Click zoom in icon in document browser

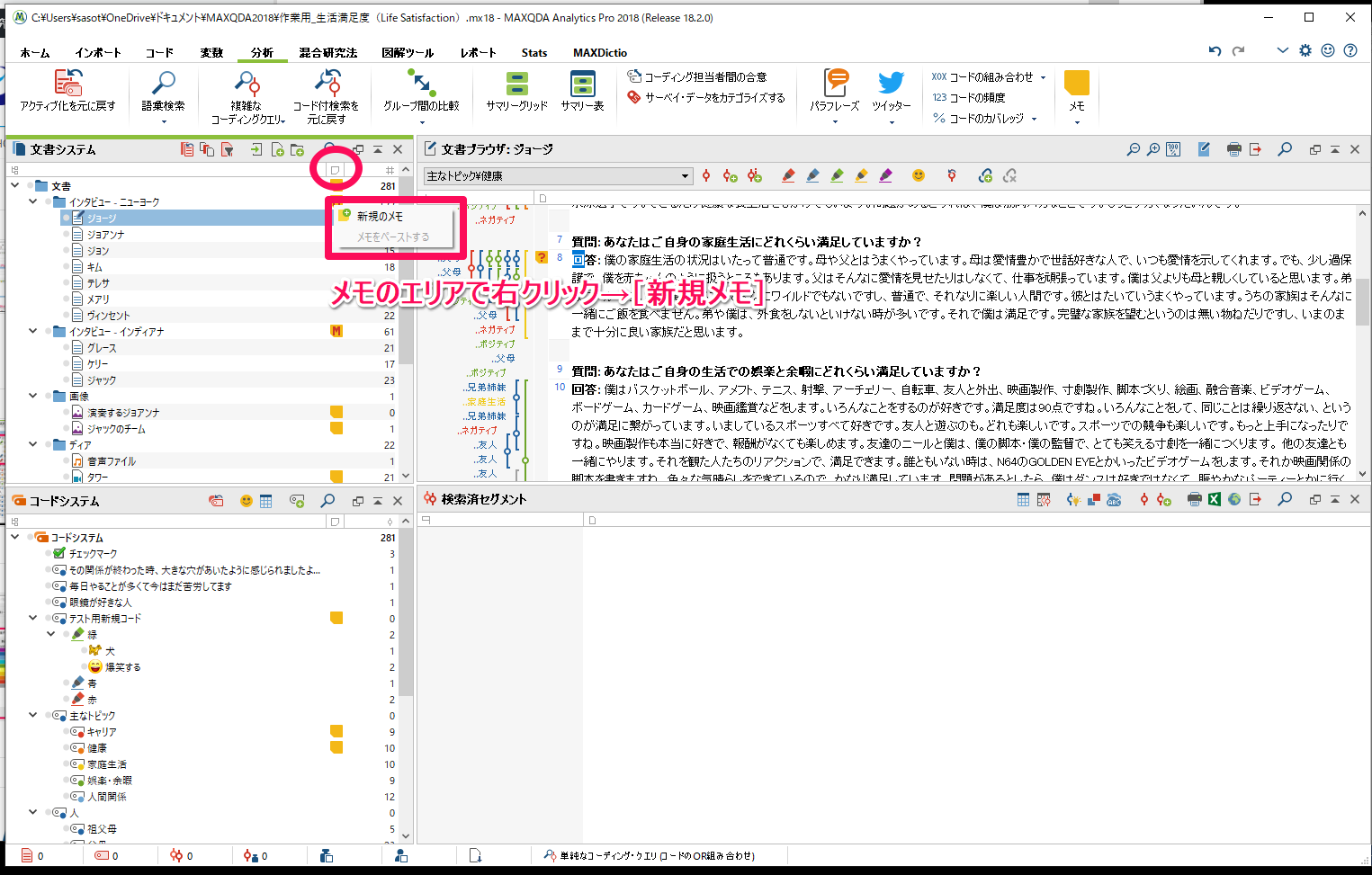click(x=1153, y=149)
